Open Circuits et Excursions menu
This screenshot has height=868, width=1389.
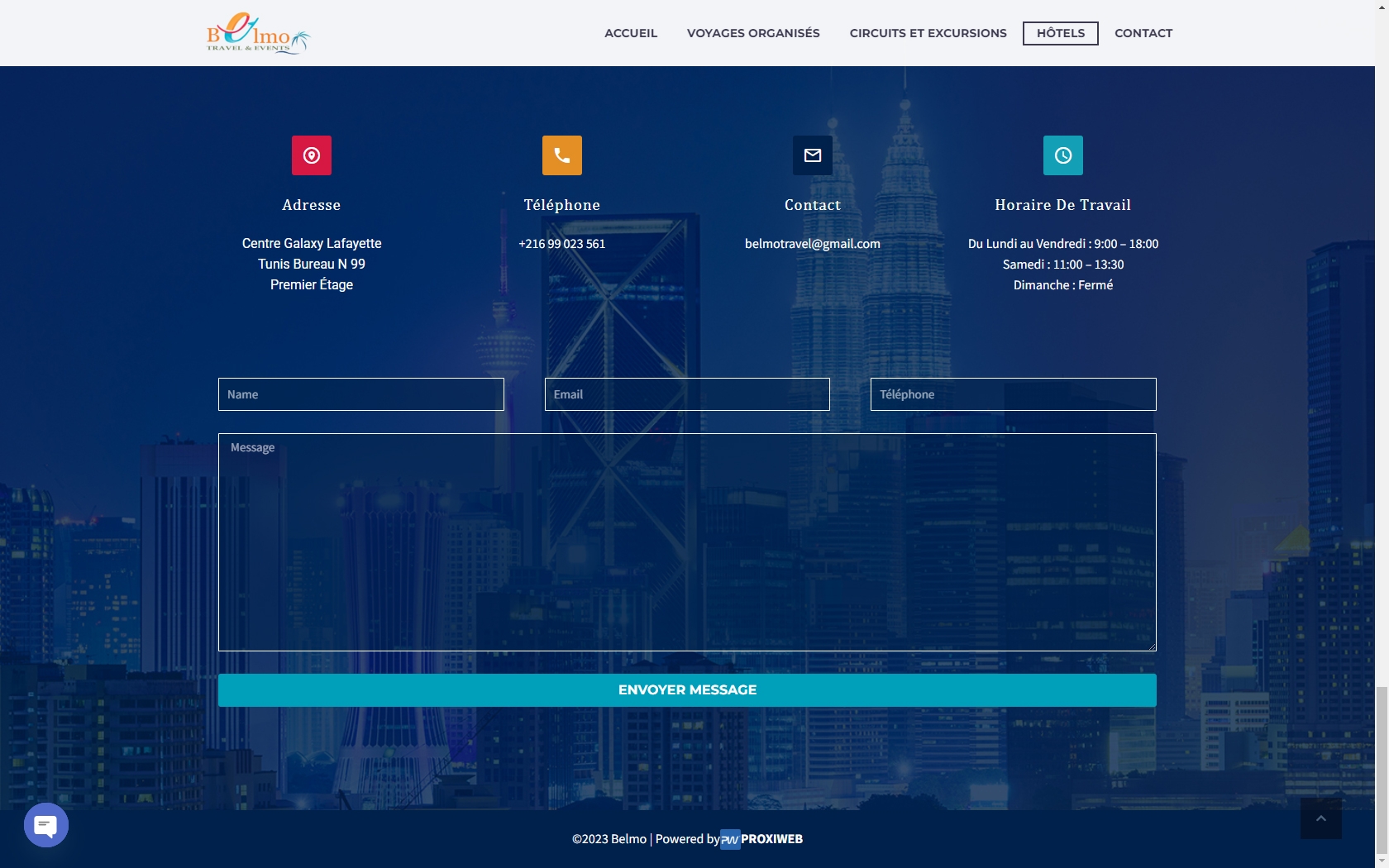click(x=928, y=33)
